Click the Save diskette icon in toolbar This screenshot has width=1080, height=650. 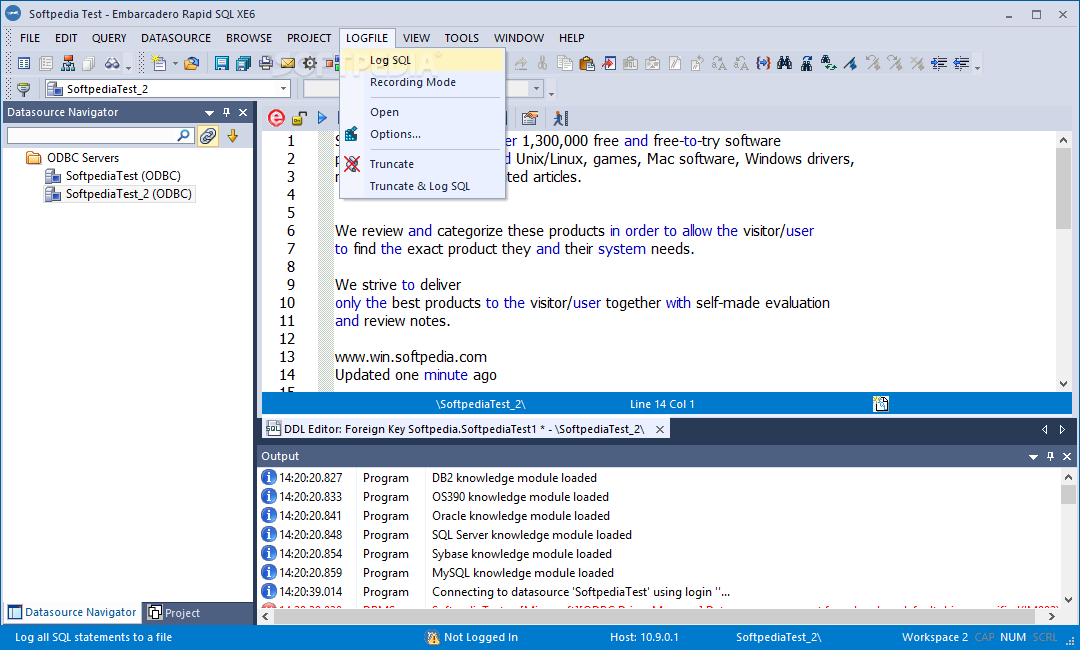(221, 64)
